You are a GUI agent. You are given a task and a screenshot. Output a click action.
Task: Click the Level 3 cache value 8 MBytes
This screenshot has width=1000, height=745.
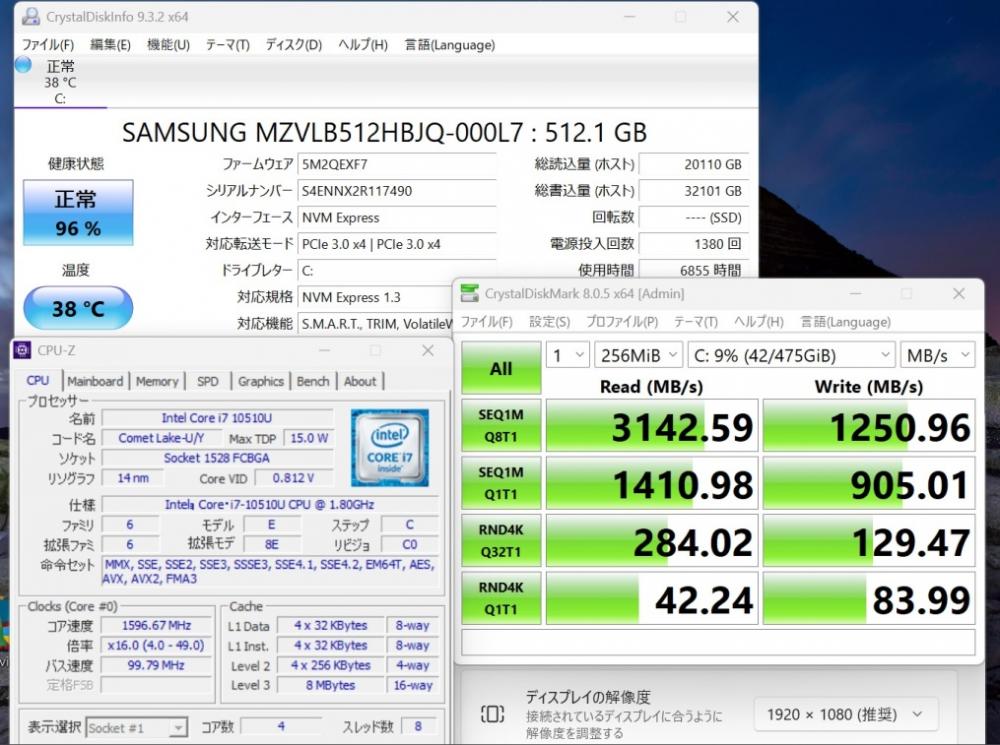(x=330, y=685)
